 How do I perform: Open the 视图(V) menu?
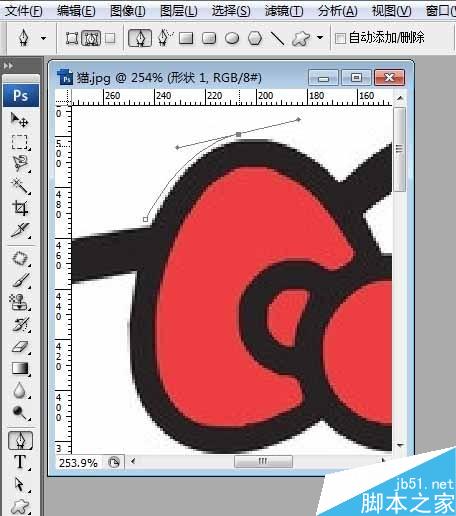click(x=391, y=11)
